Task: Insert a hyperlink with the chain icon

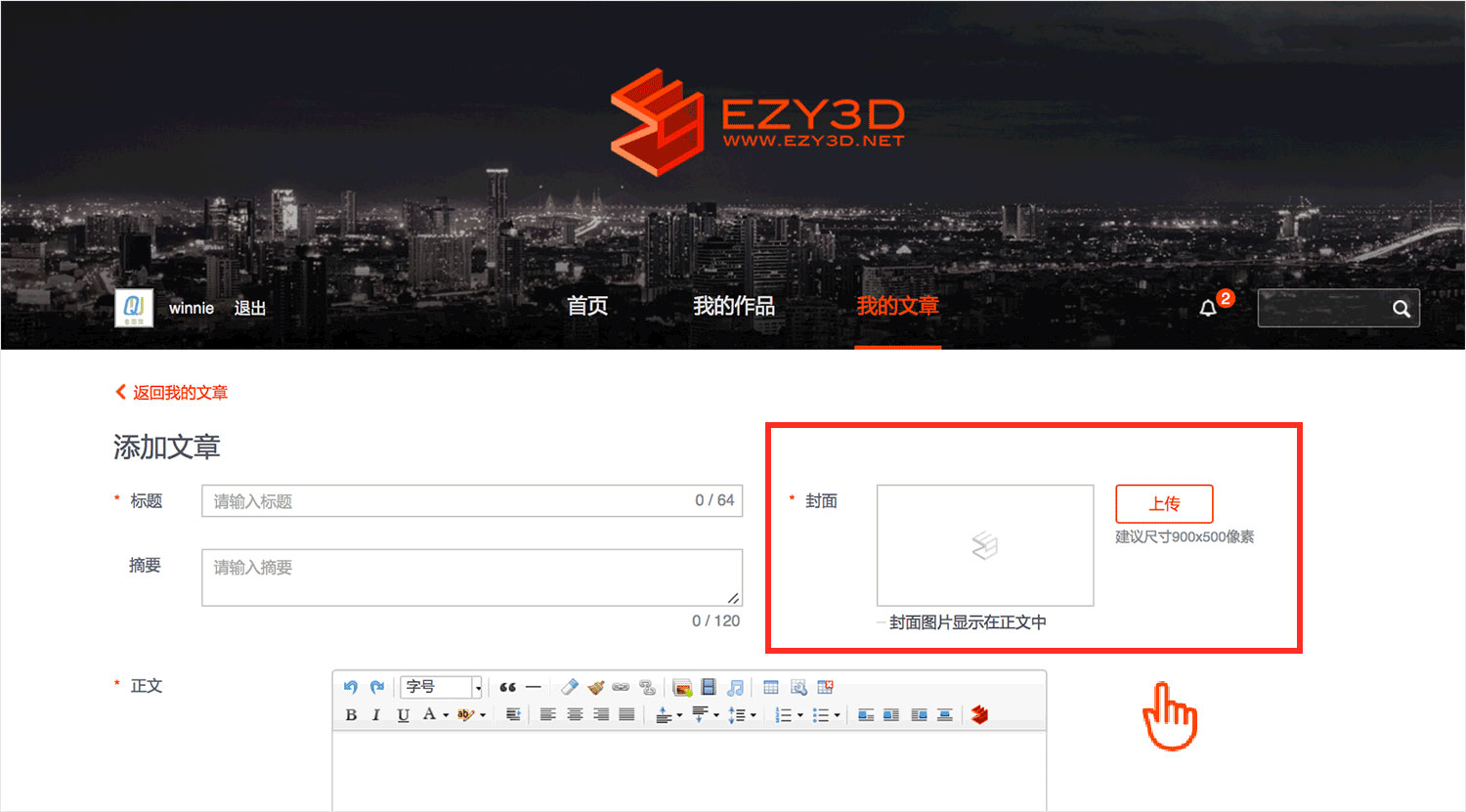Action: 621,687
